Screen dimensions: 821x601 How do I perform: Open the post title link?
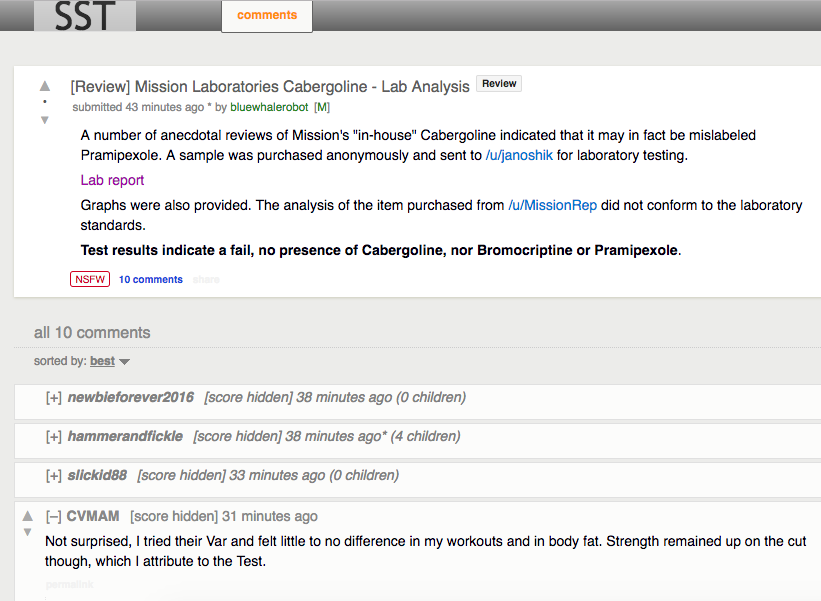tap(270, 87)
